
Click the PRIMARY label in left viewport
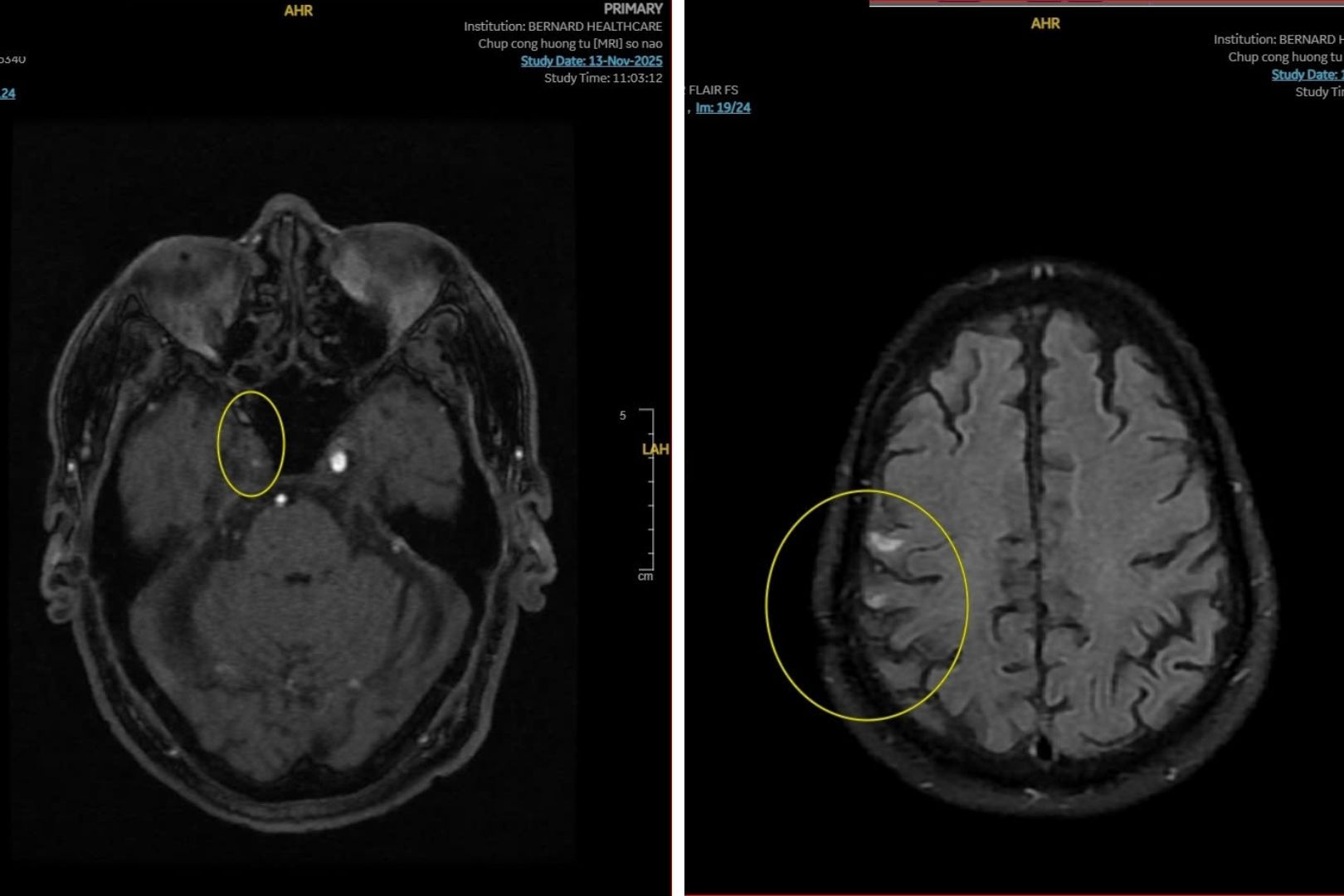pyautogui.click(x=633, y=8)
